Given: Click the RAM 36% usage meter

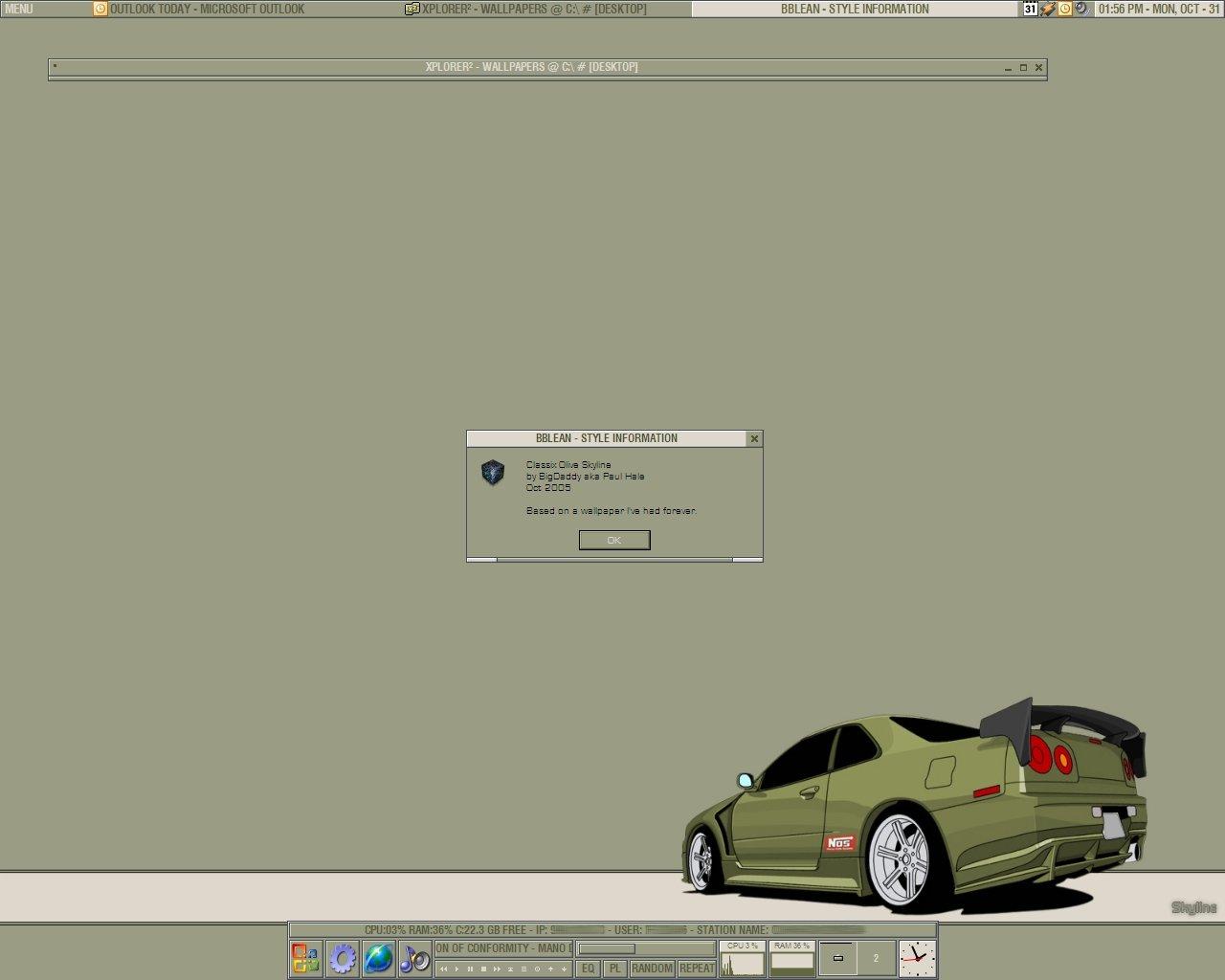Looking at the screenshot, I should click(x=792, y=958).
